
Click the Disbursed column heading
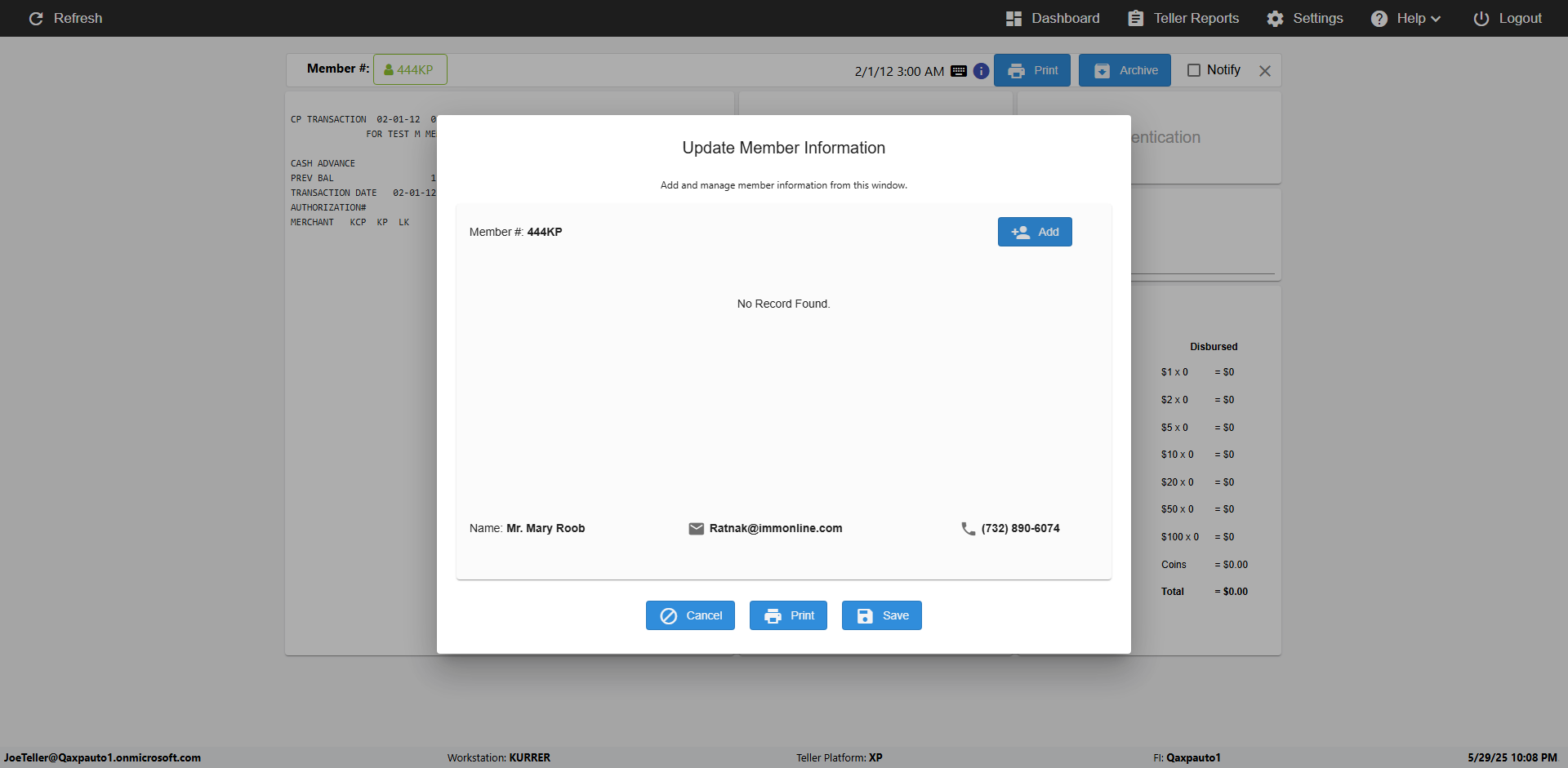click(1214, 347)
